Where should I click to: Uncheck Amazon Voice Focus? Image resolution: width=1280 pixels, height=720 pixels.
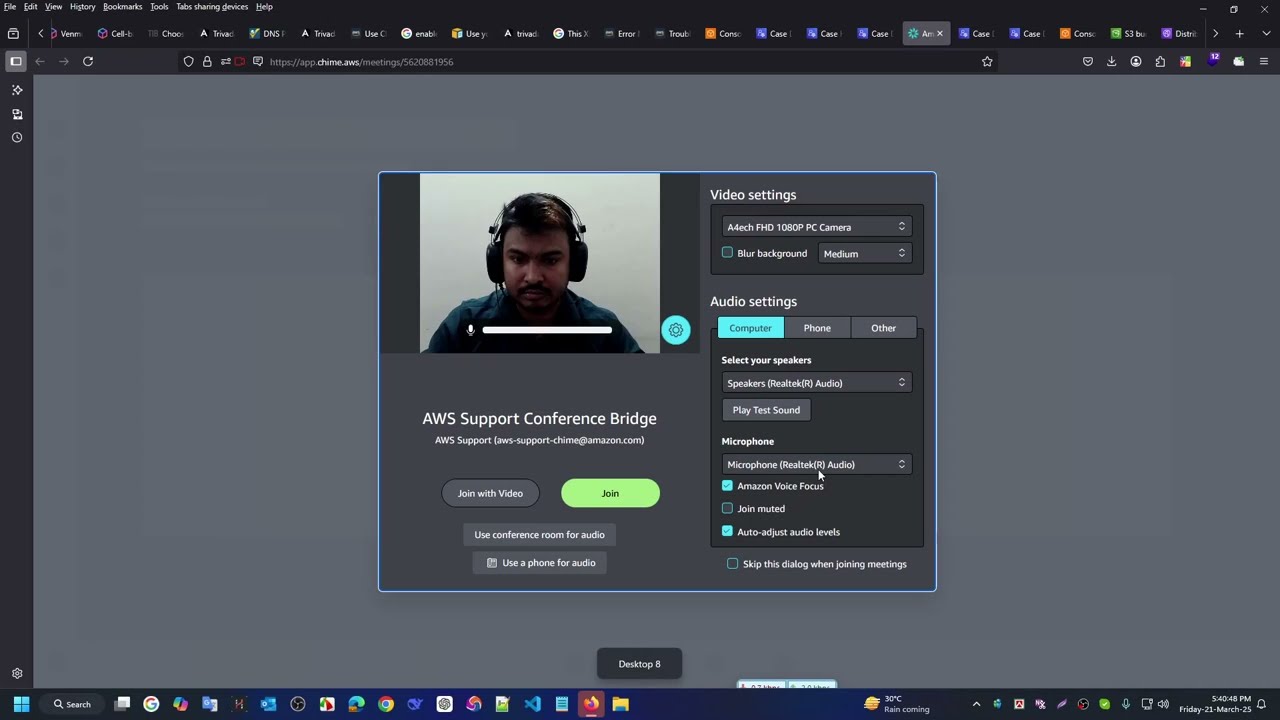727,486
